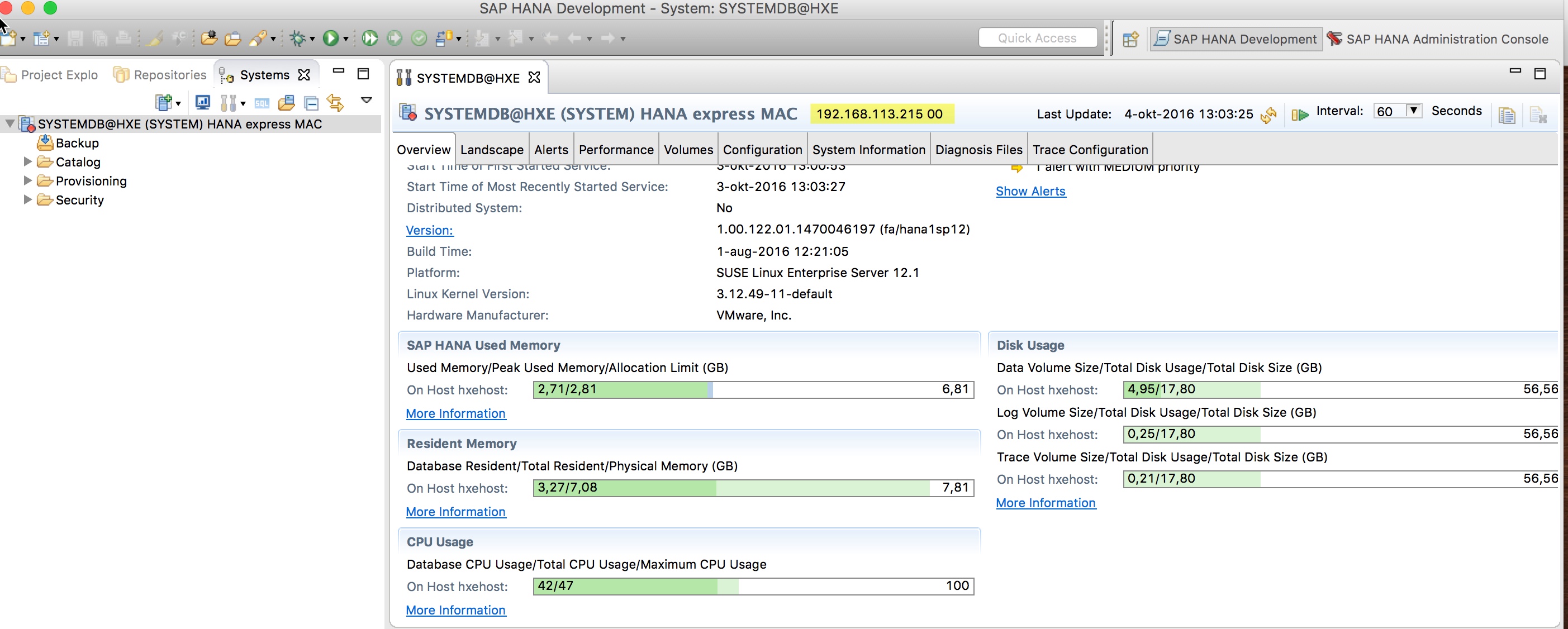The width and height of the screenshot is (1568, 629).
Task: Click the Activate All double-arrow icon
Action: 369,39
